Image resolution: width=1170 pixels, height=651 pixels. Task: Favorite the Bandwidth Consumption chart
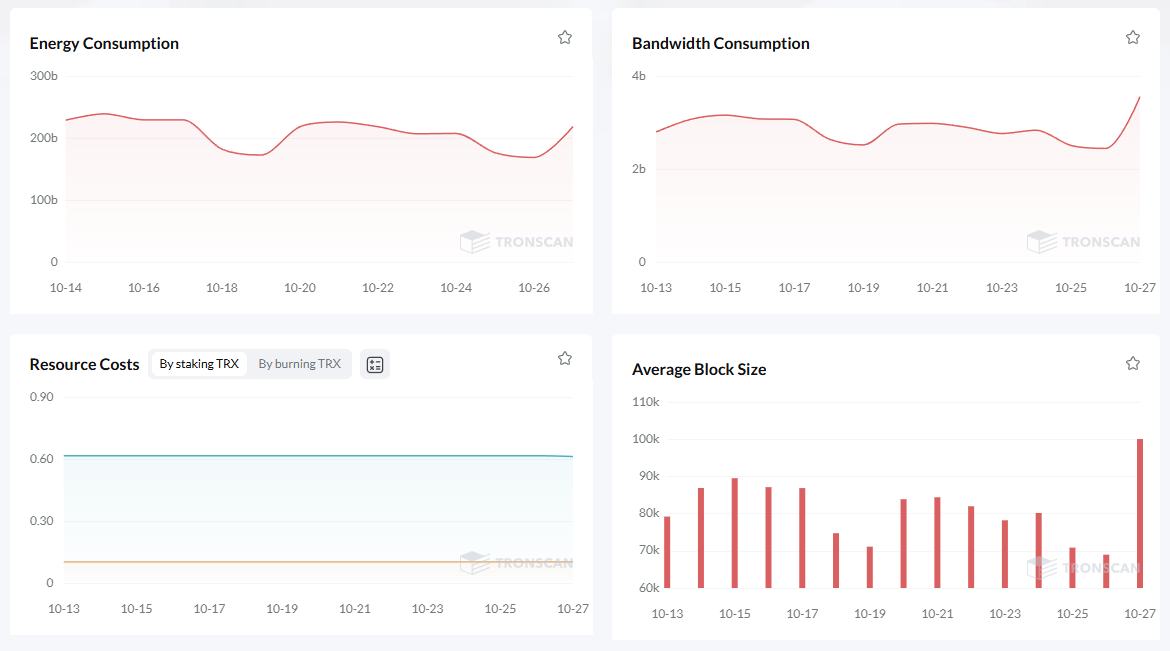point(1133,37)
